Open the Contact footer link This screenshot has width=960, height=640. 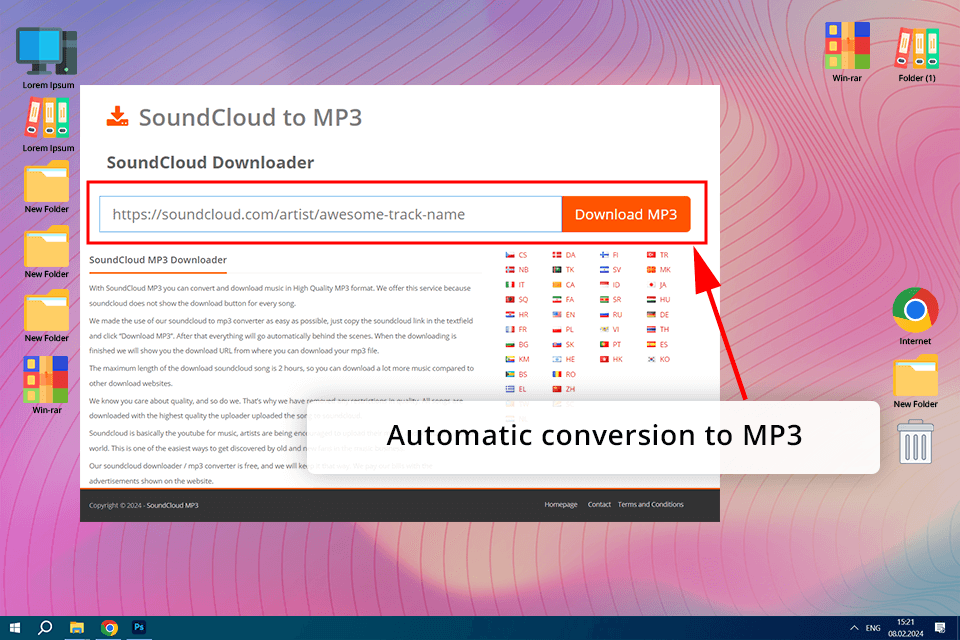coord(599,505)
